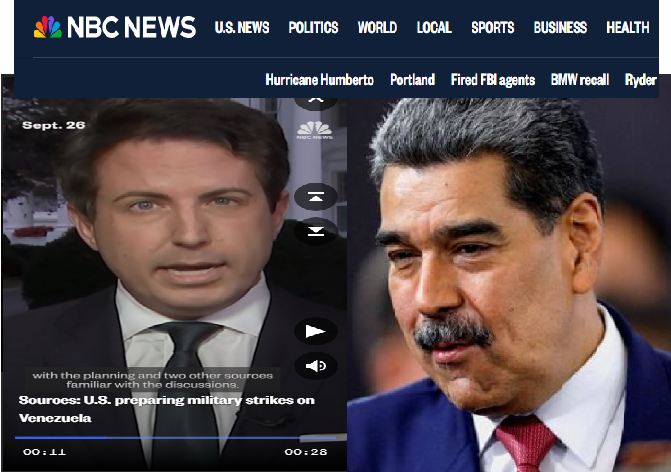This screenshot has height=472, width=671.
Task: Open the Hurricane Humberto trending link
Action: 319,80
